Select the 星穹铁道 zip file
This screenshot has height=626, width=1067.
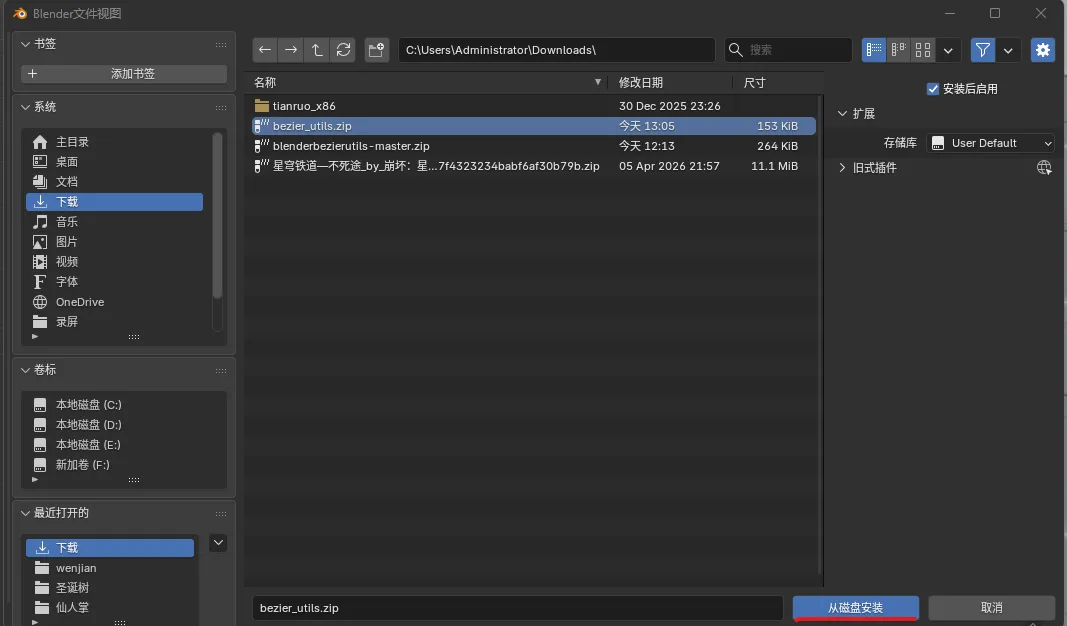pyautogui.click(x=534, y=166)
